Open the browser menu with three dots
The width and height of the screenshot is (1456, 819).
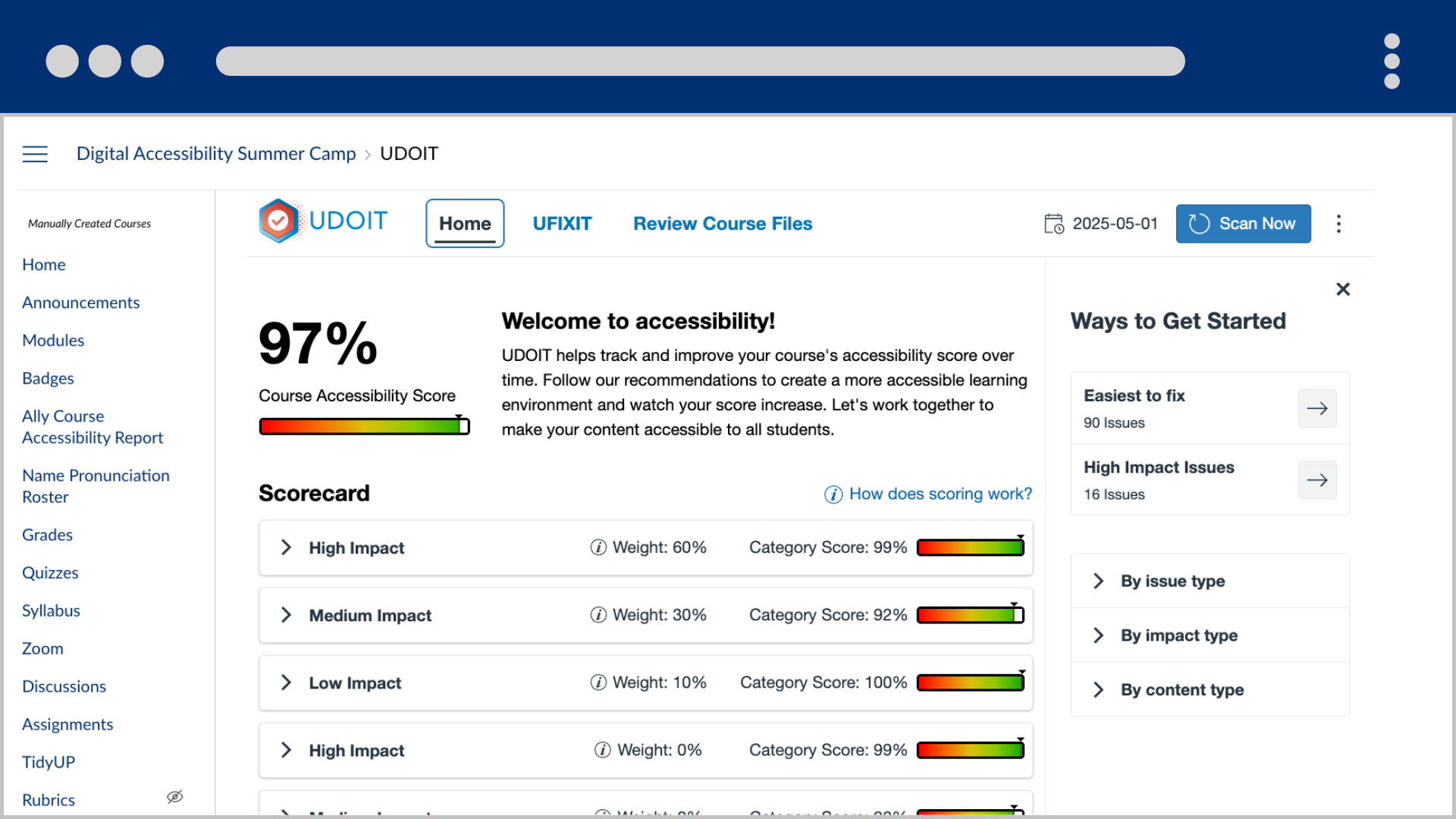click(x=1392, y=61)
